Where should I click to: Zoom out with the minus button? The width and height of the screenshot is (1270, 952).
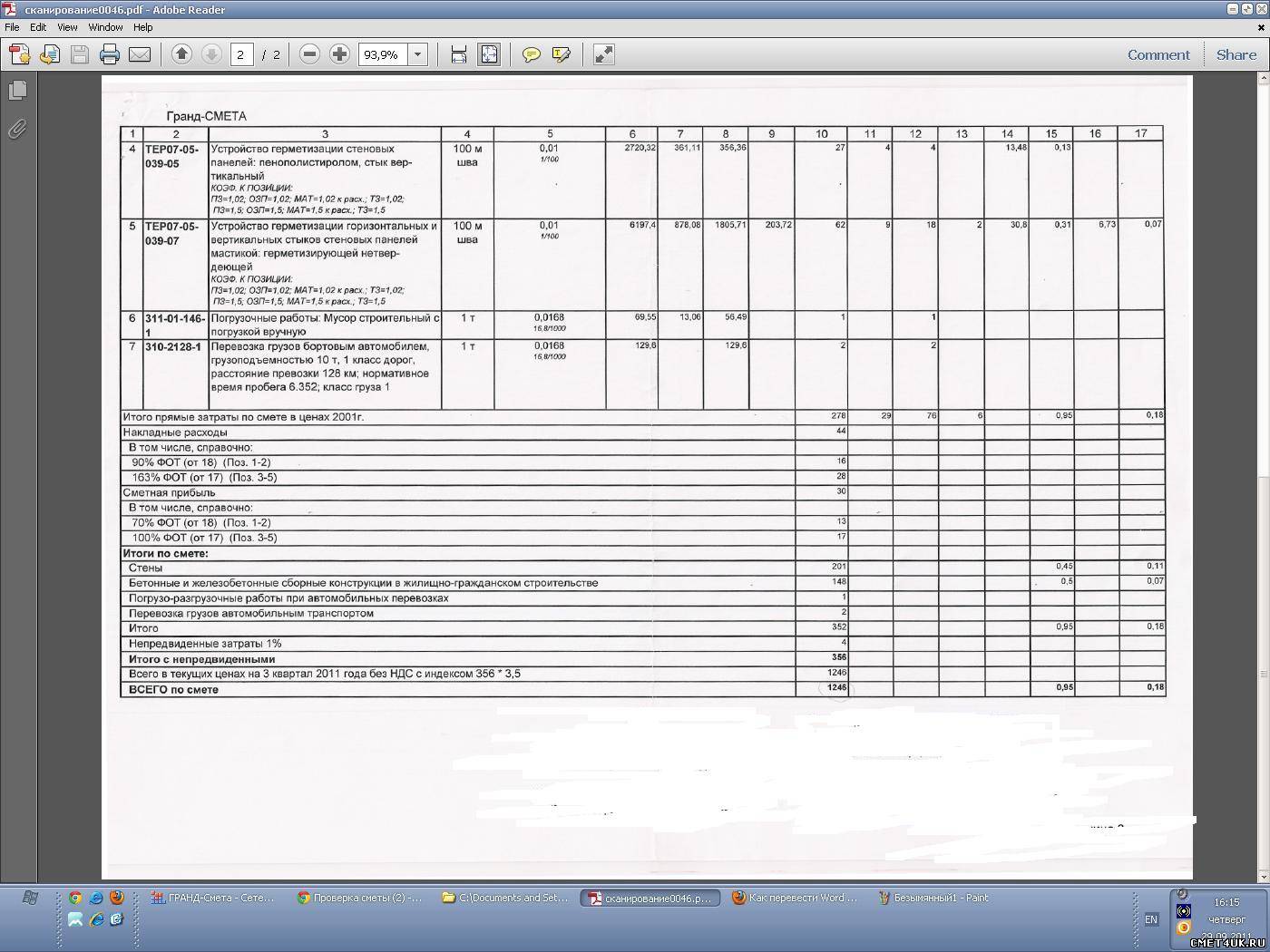[309, 54]
